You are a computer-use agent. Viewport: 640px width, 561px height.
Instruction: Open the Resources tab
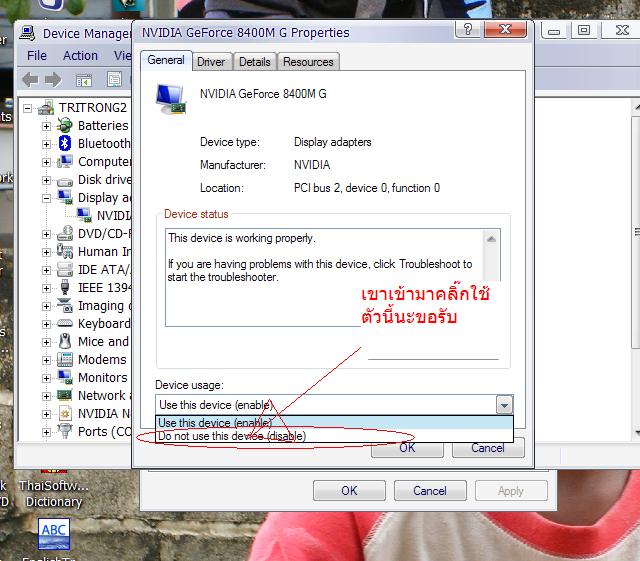click(x=308, y=62)
